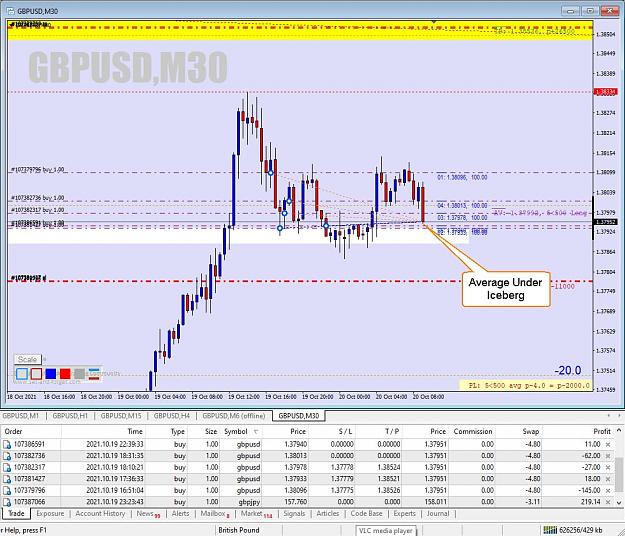
Task: Maximize the GBPUSD,M30 chart window
Action: pyautogui.click(x=590, y=11)
